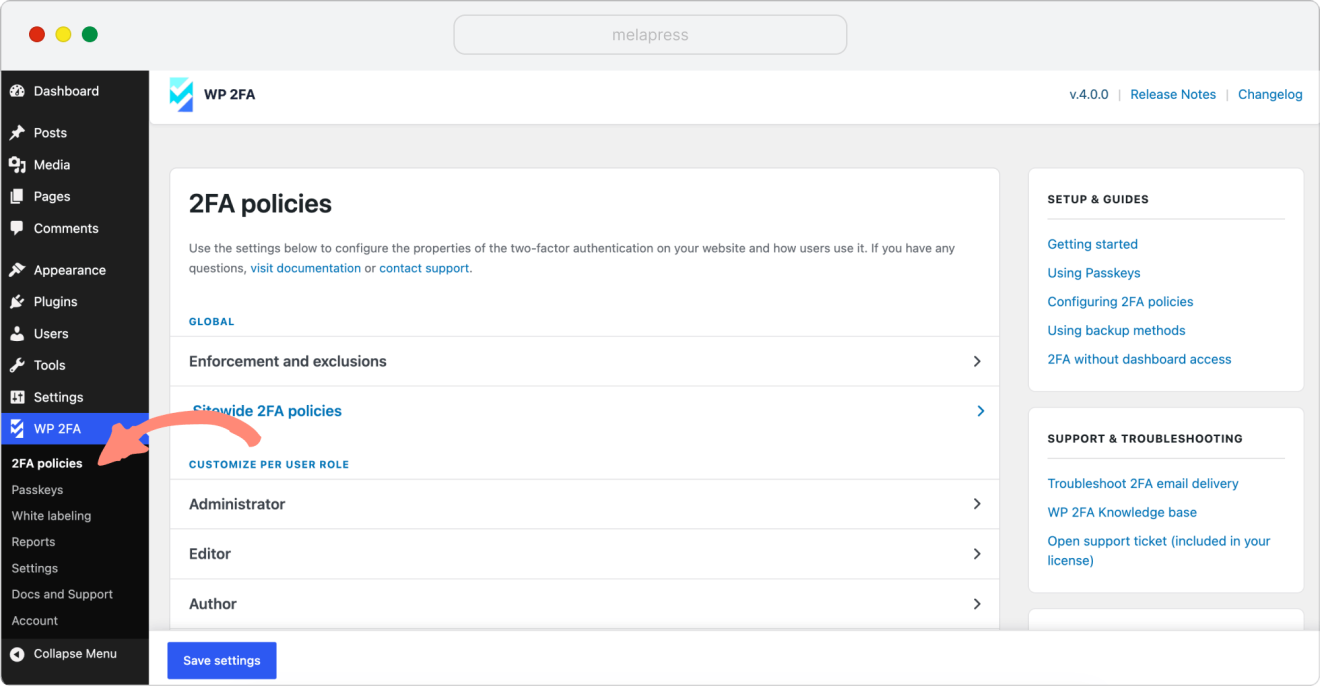This screenshot has width=1320, height=686.
Task: Click the Pages document icon
Action: pos(17,197)
